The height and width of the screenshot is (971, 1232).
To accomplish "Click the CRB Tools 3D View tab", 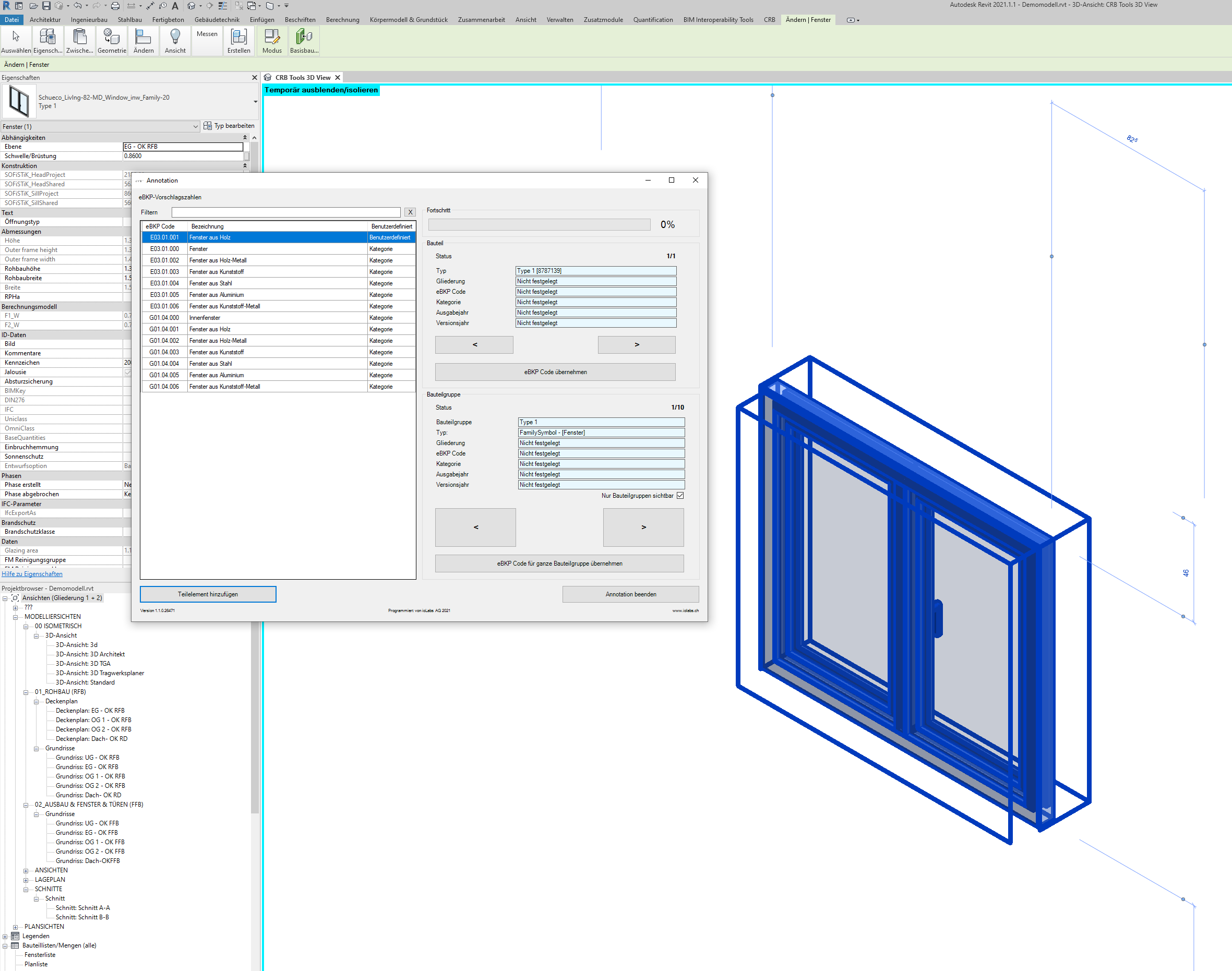I will point(303,77).
